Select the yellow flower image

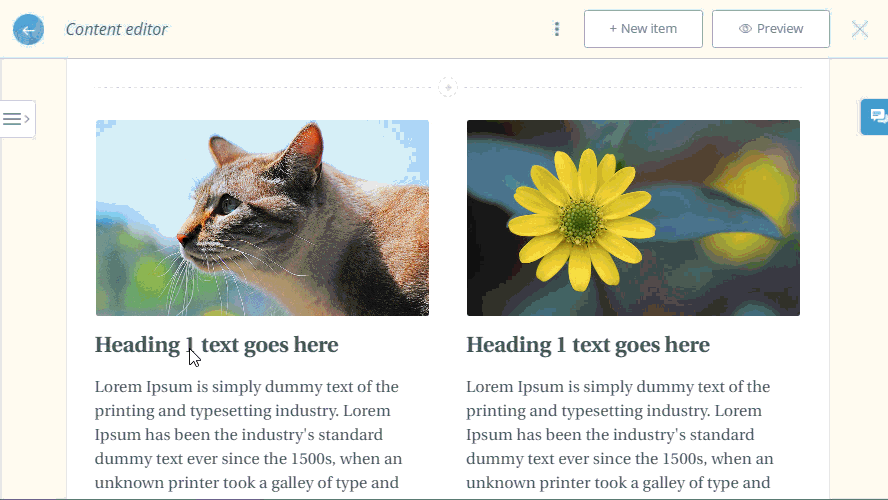[633, 218]
